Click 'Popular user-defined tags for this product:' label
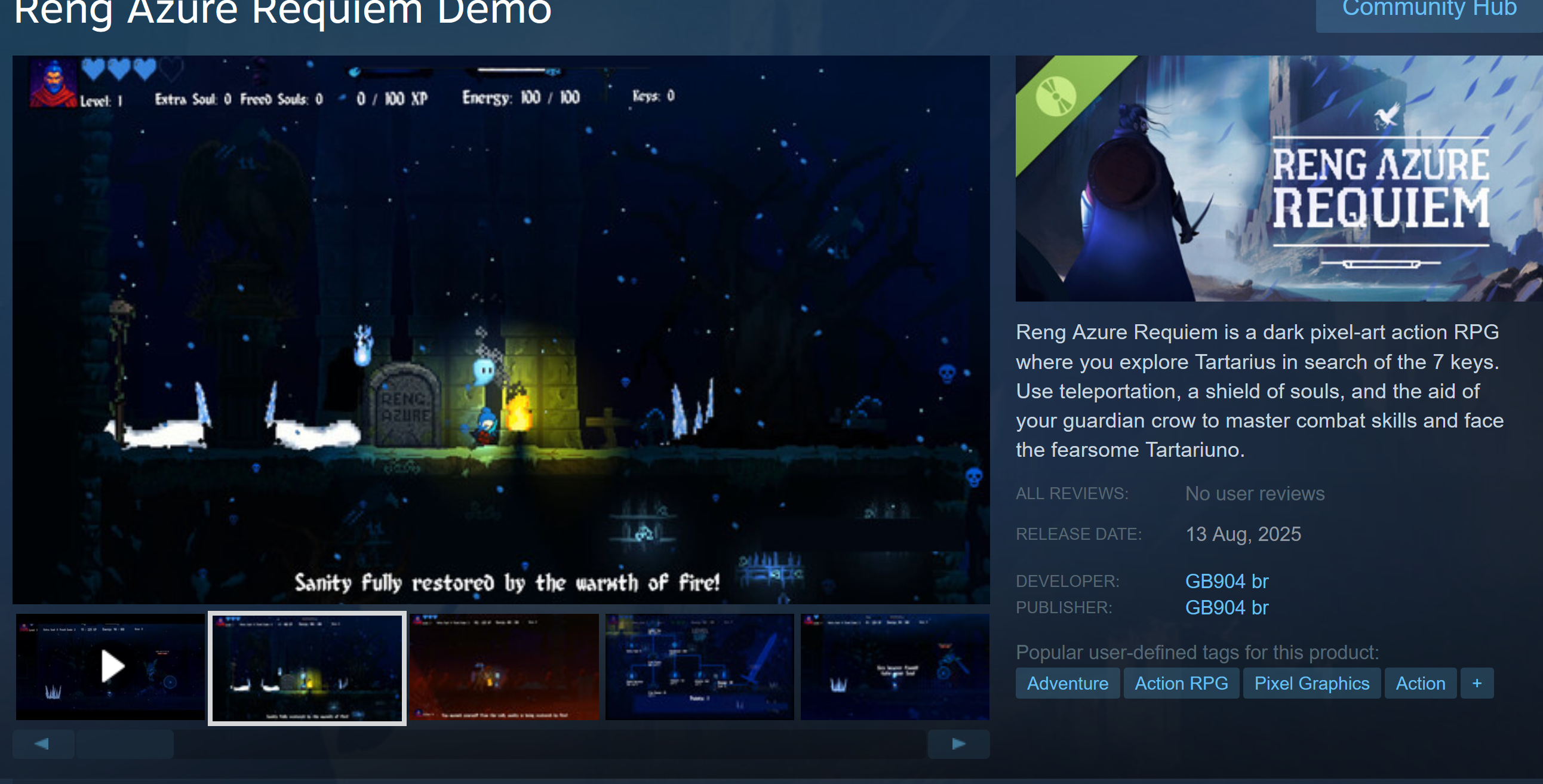 point(1197,652)
